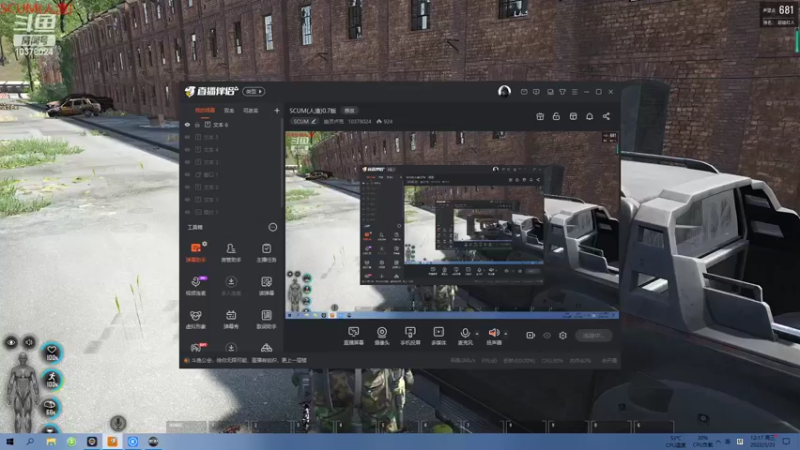Open the 弹幕助手 danmaku assistant tool
The image size is (800, 450).
196,253
